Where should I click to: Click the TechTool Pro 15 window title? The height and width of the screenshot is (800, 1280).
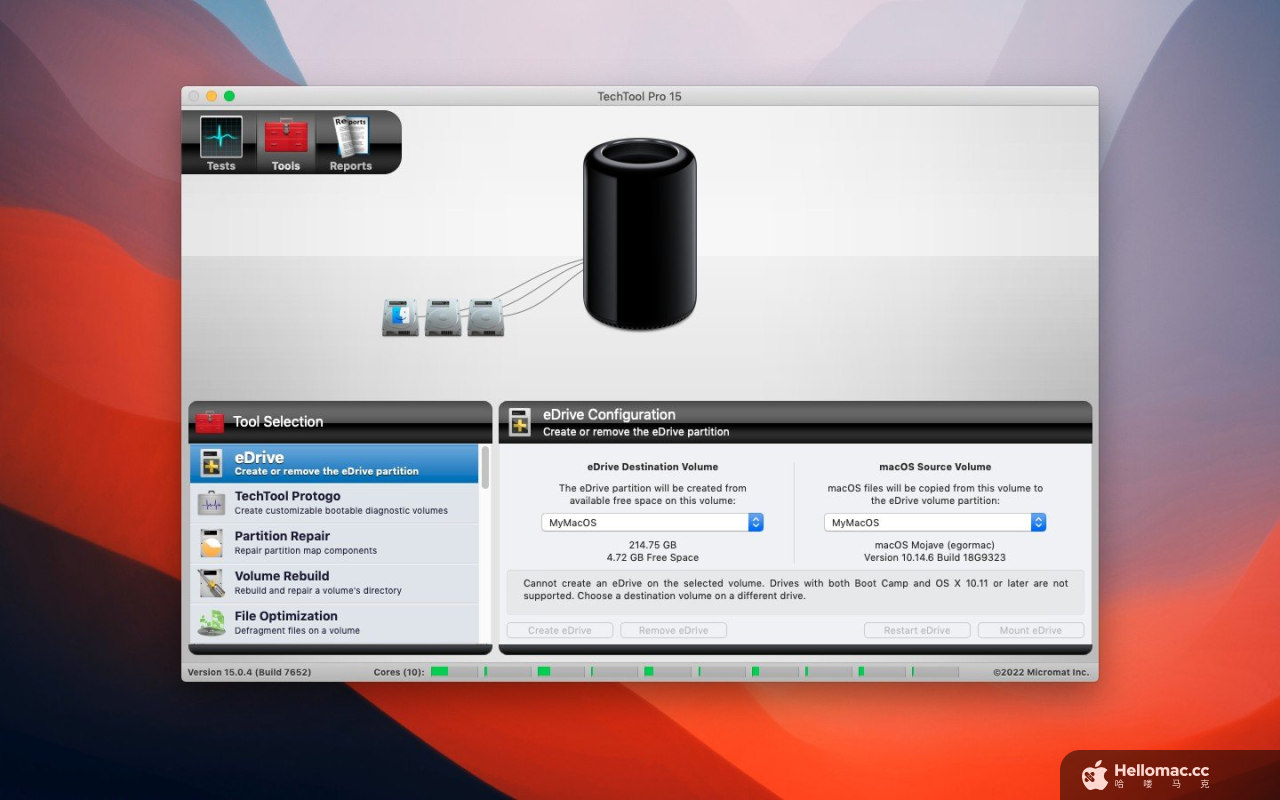(x=640, y=96)
